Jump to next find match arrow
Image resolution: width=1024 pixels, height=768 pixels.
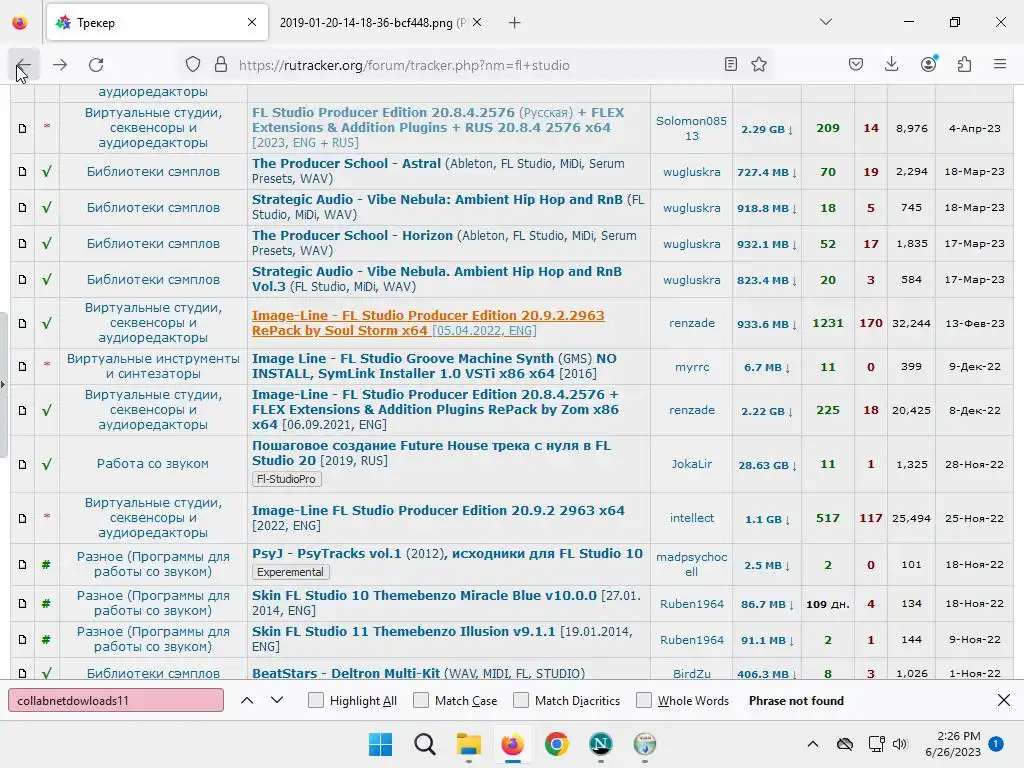point(277,701)
